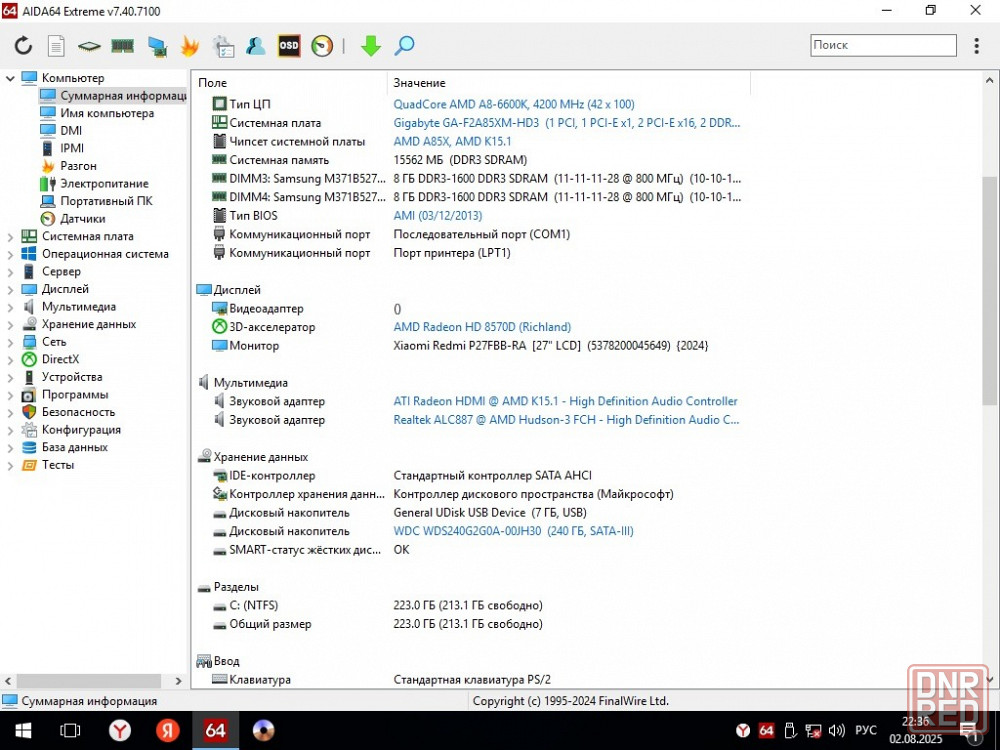Expand the Системная плата tree node
This screenshot has width=1000, height=750.
click(10, 237)
